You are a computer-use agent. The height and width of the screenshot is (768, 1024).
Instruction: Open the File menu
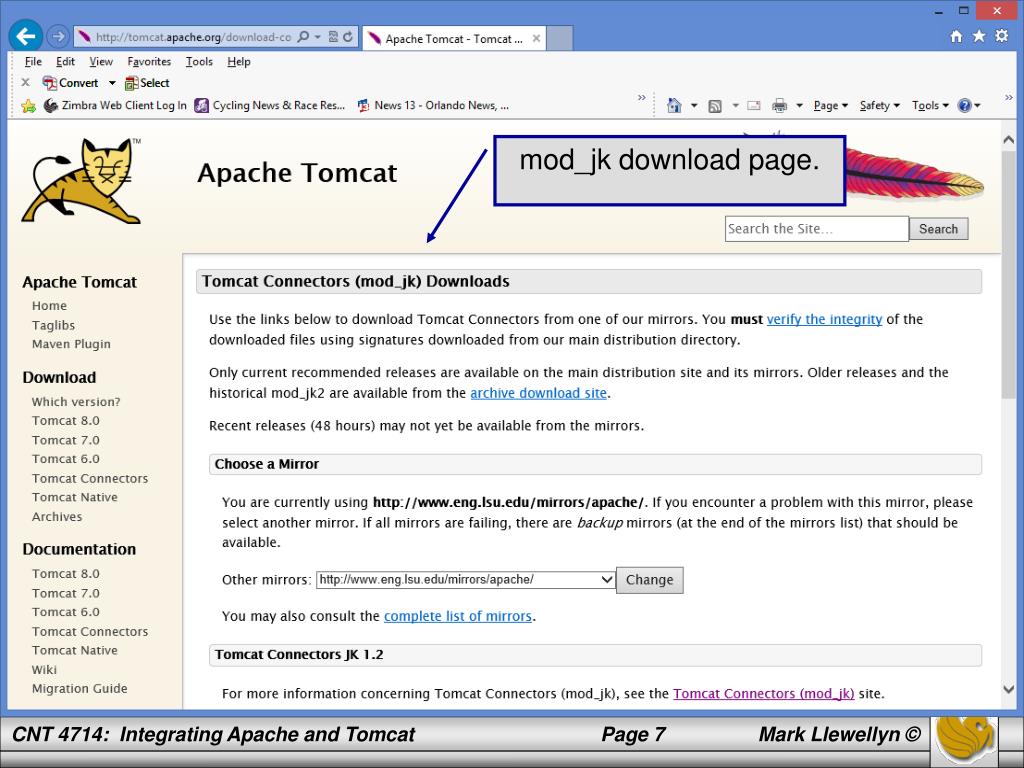pyautogui.click(x=33, y=61)
